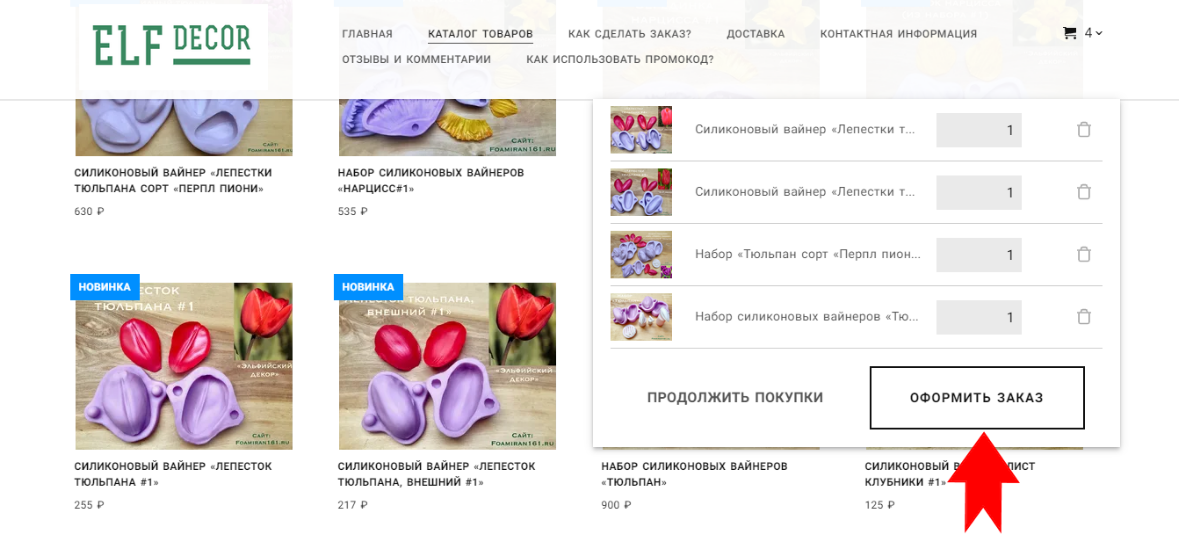Remove second «Лепестки т...» item with trash icon
The height and width of the screenshot is (544, 1179).
pyautogui.click(x=1084, y=192)
